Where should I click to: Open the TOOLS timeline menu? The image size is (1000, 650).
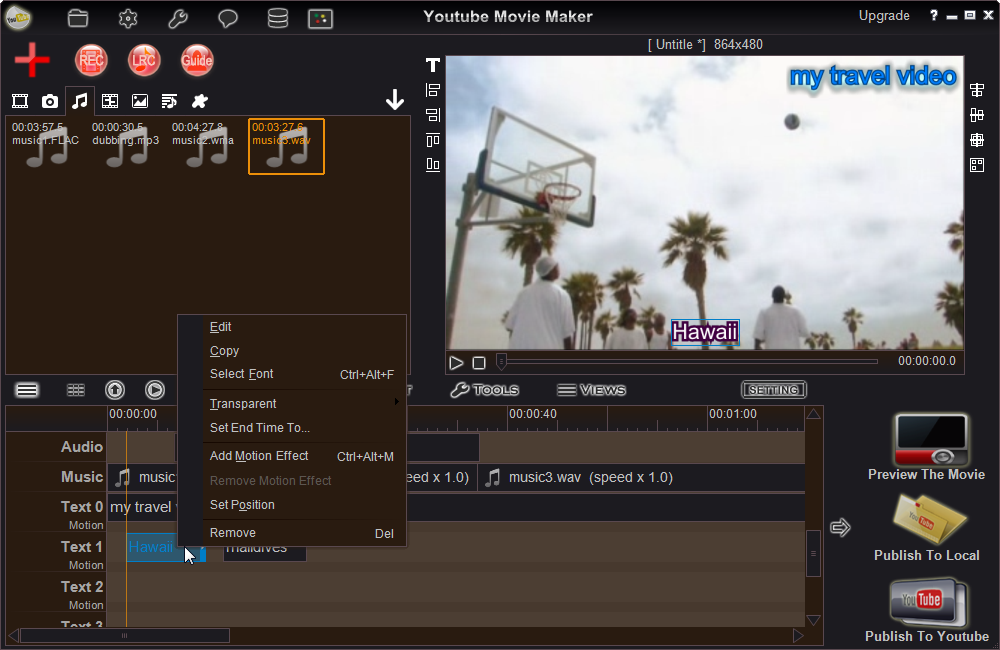(485, 390)
